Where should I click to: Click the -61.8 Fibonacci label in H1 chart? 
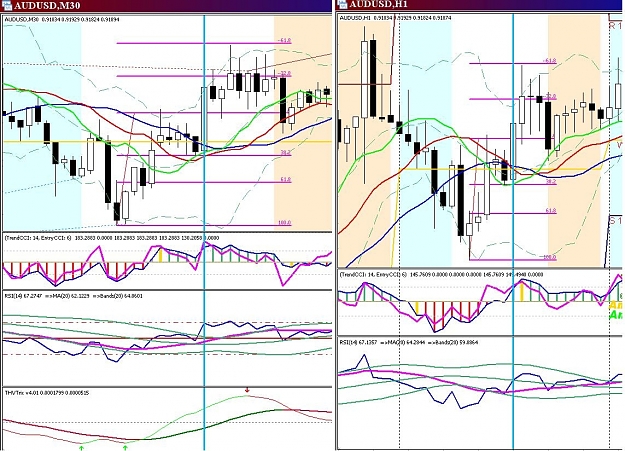click(x=549, y=61)
